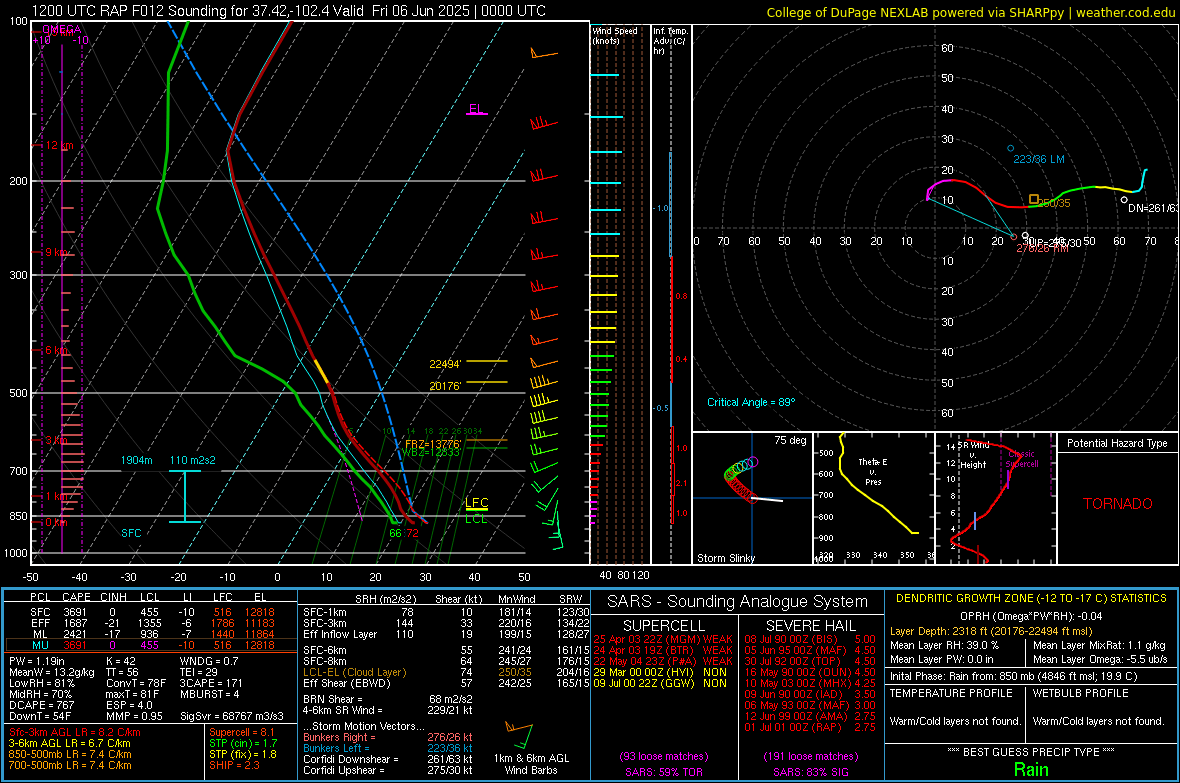Click the Critical Angle = 89° text
Viewport: 1180px width, 783px height.
751,402
